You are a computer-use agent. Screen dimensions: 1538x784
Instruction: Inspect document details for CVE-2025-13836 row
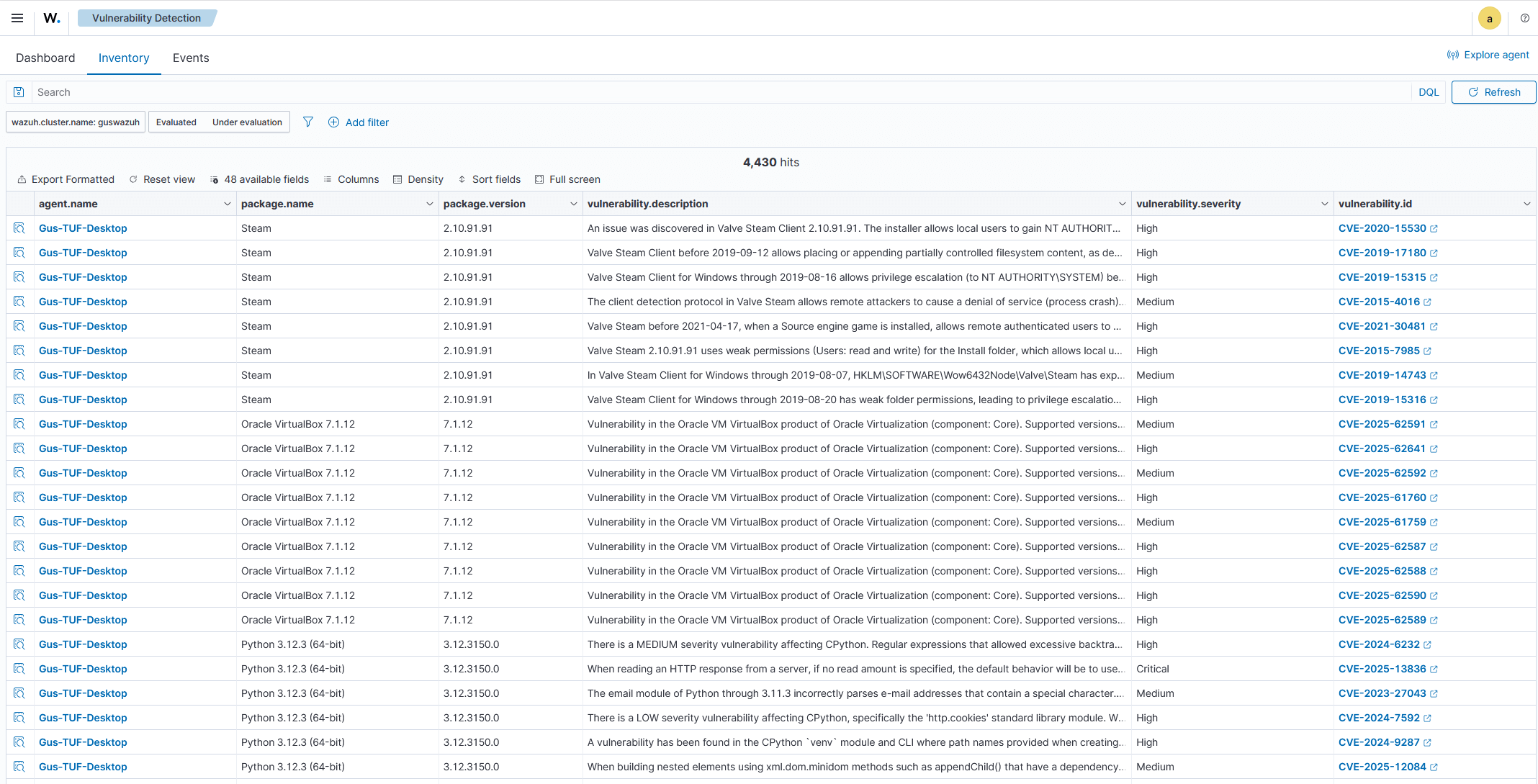click(x=19, y=669)
